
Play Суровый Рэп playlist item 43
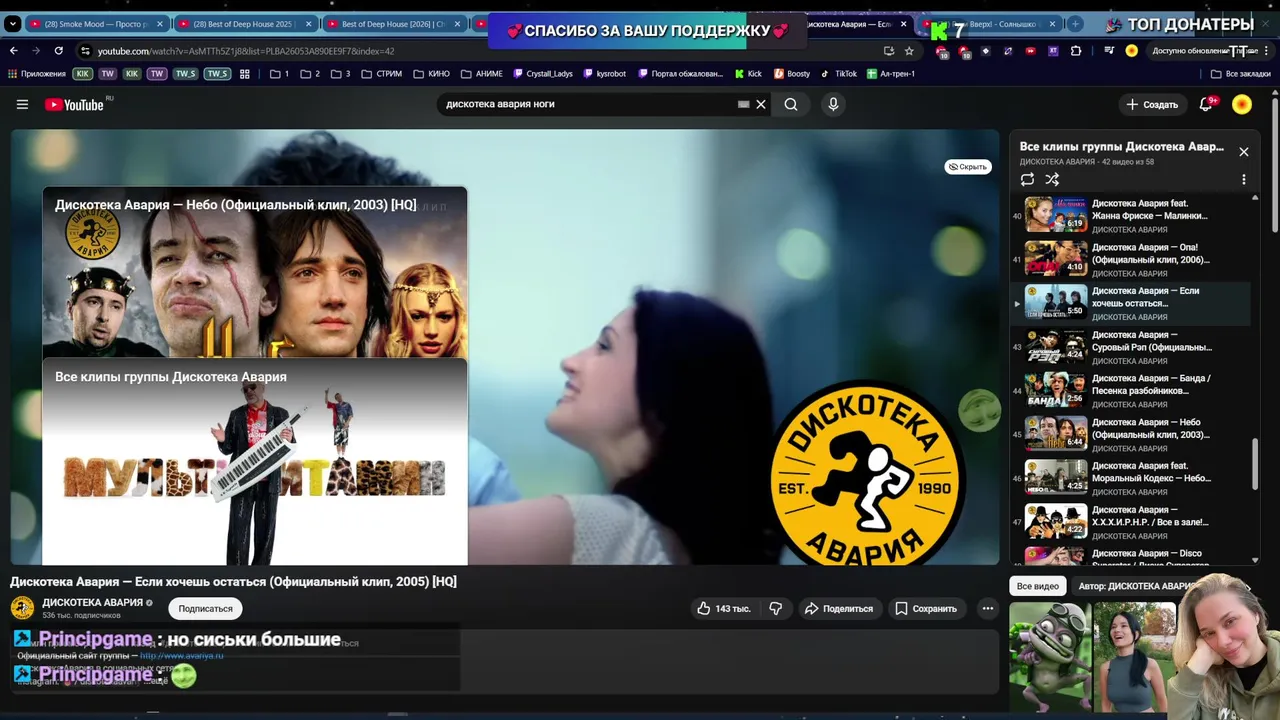(1132, 347)
